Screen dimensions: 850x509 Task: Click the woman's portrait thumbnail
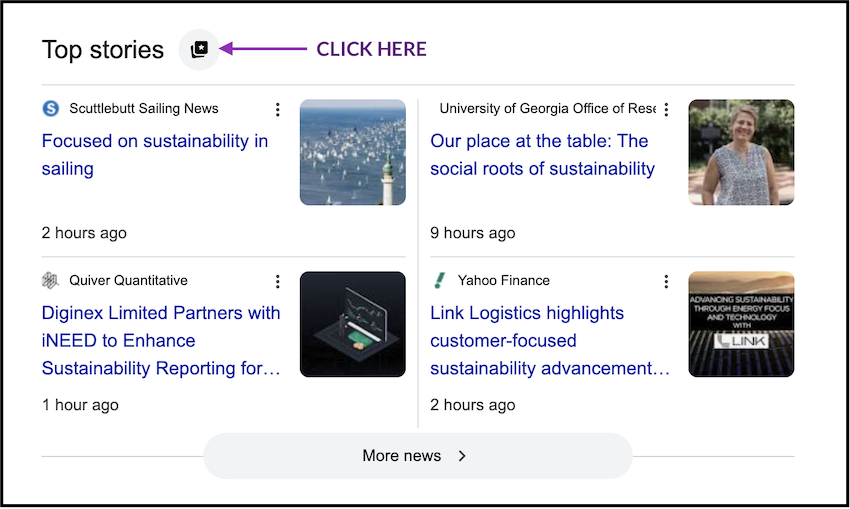[x=741, y=152]
